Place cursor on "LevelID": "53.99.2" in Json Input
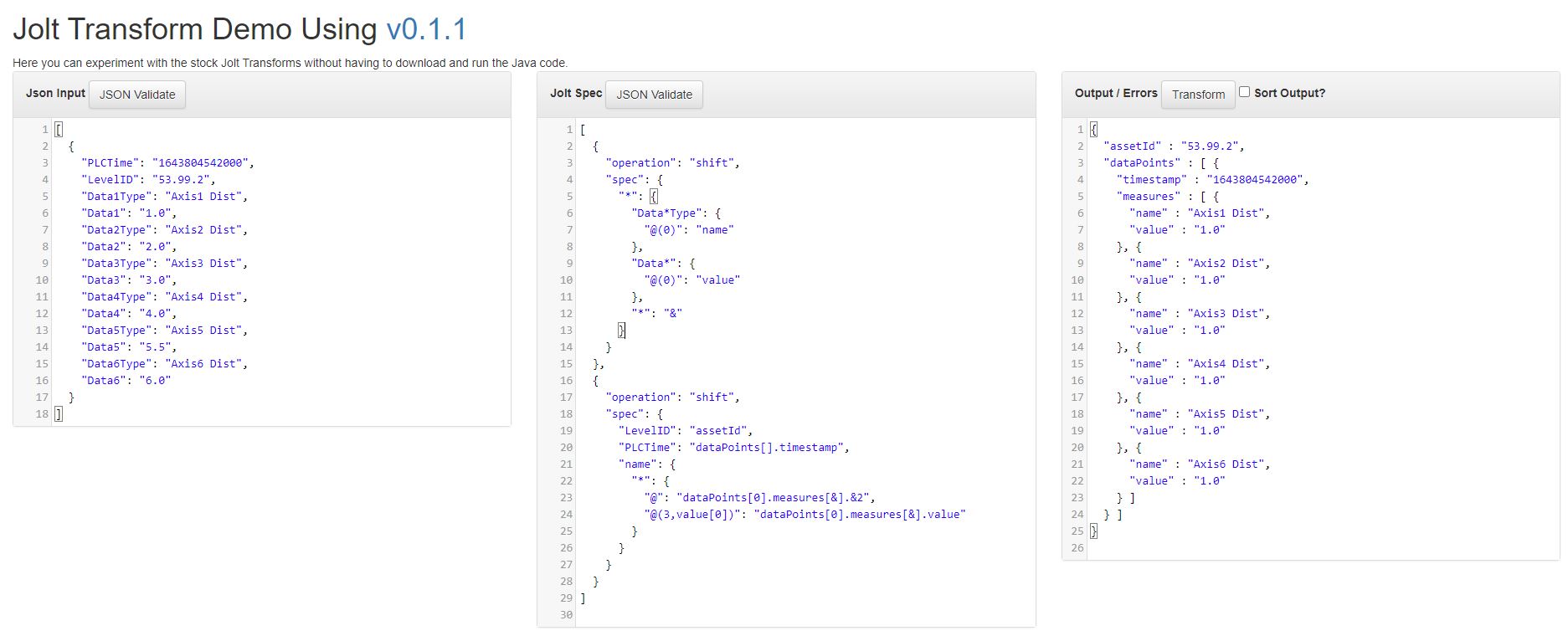1568x636 pixels. click(148, 180)
